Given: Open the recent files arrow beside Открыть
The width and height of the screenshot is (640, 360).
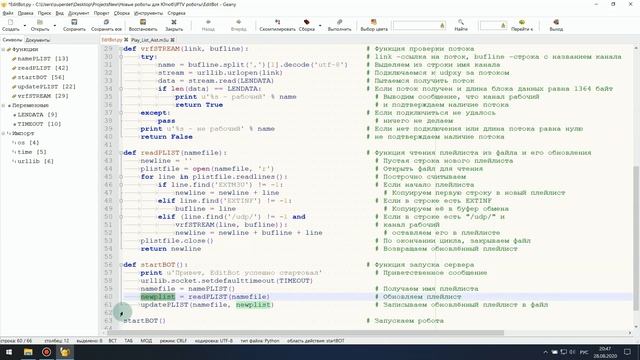Looking at the screenshot, I should 55,25.
